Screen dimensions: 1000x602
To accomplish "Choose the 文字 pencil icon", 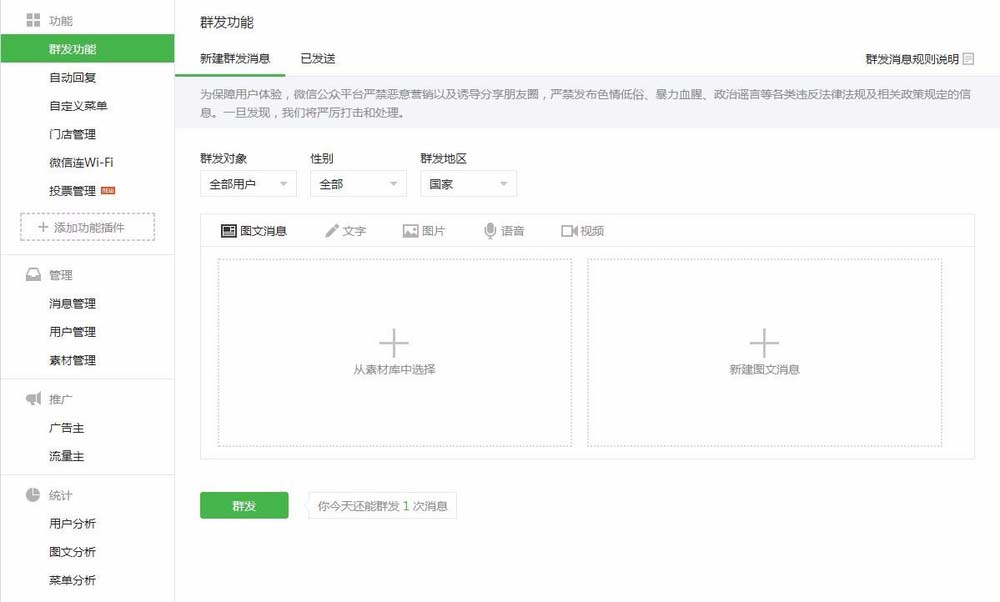I will pos(332,231).
